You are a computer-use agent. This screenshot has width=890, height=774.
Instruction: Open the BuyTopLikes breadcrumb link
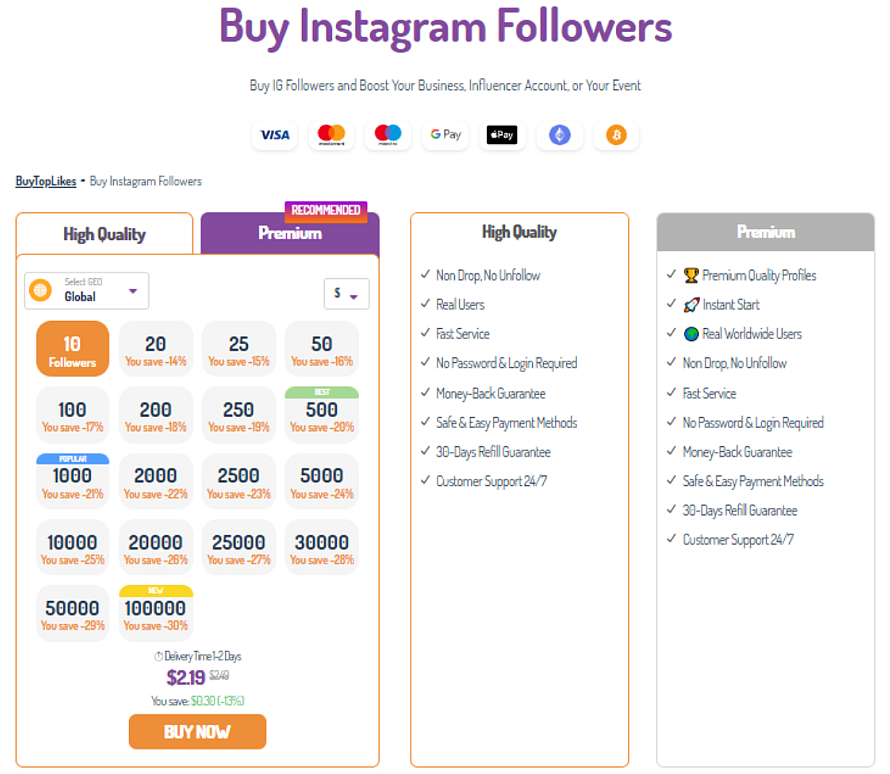(45, 182)
